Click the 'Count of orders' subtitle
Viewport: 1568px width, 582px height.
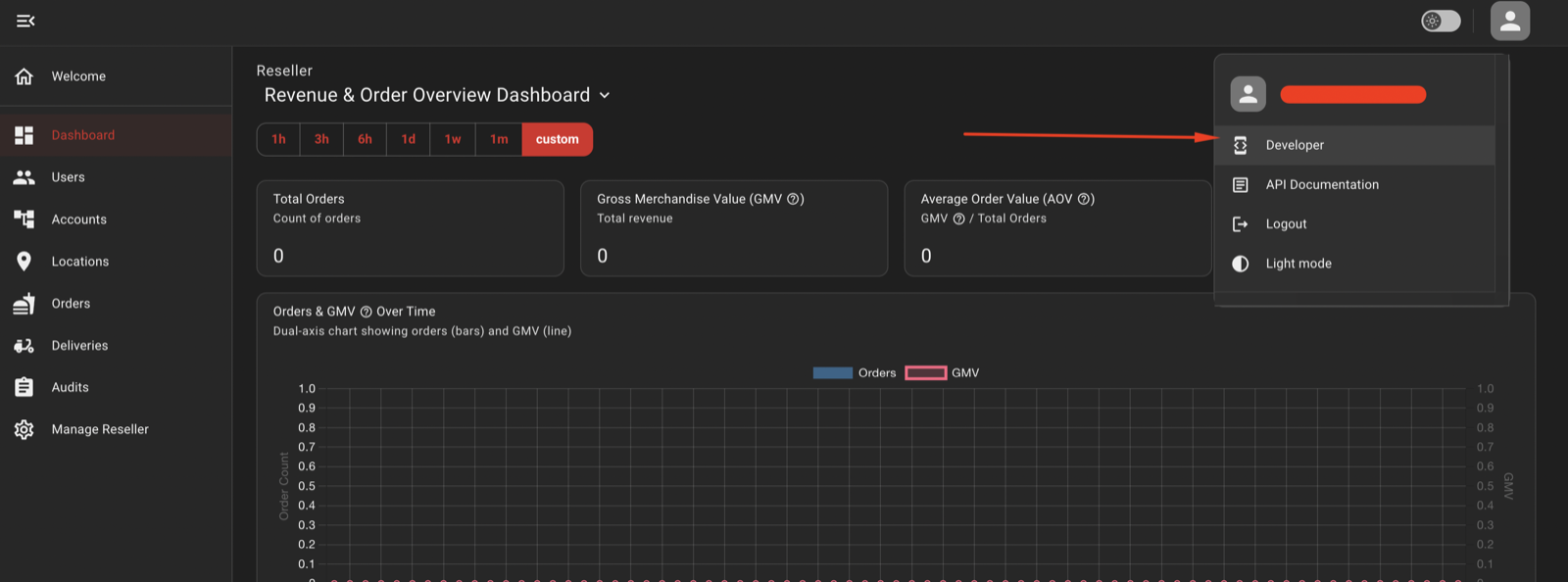coord(317,218)
